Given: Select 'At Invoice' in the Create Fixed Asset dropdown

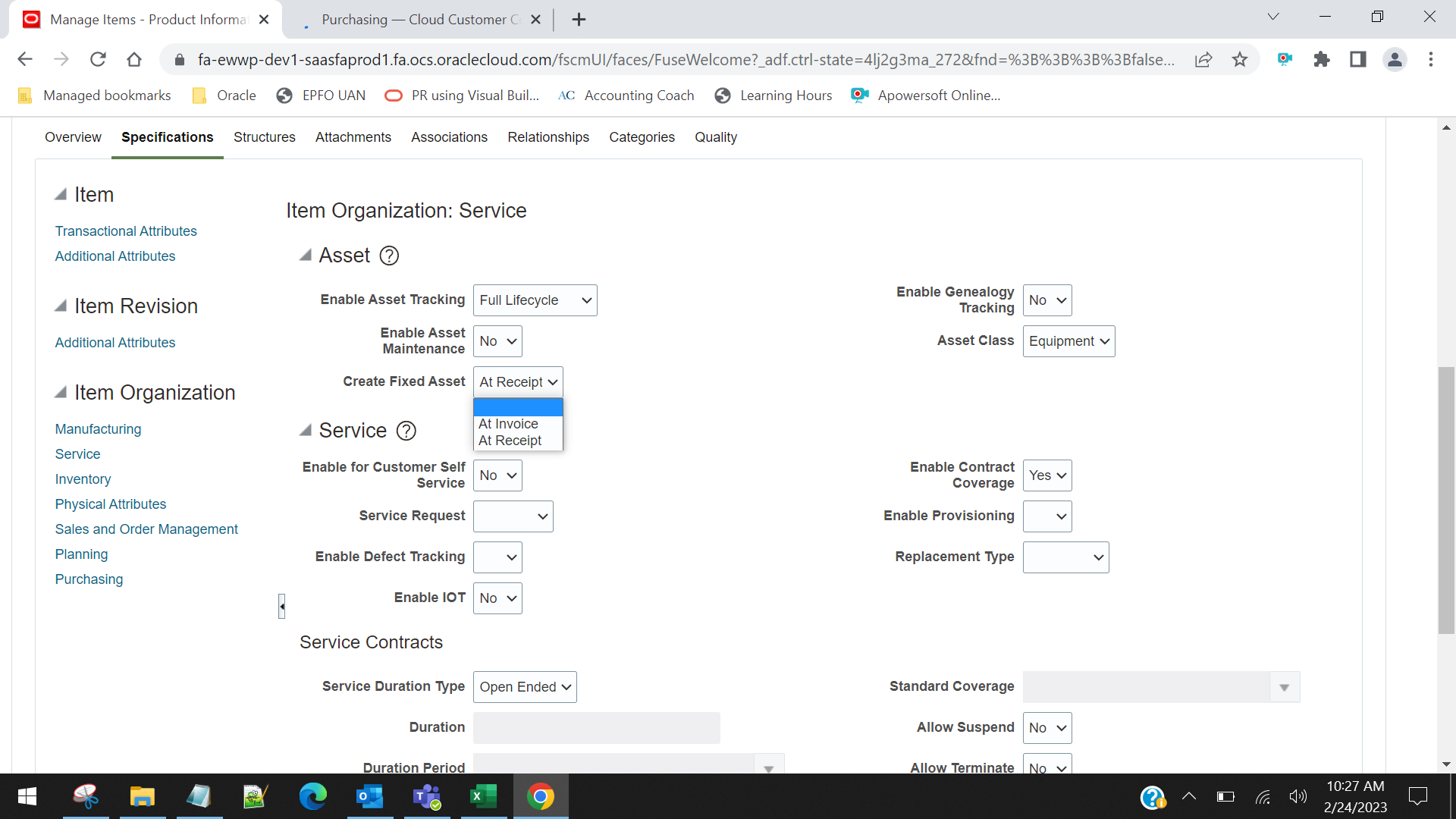Looking at the screenshot, I should (x=508, y=424).
